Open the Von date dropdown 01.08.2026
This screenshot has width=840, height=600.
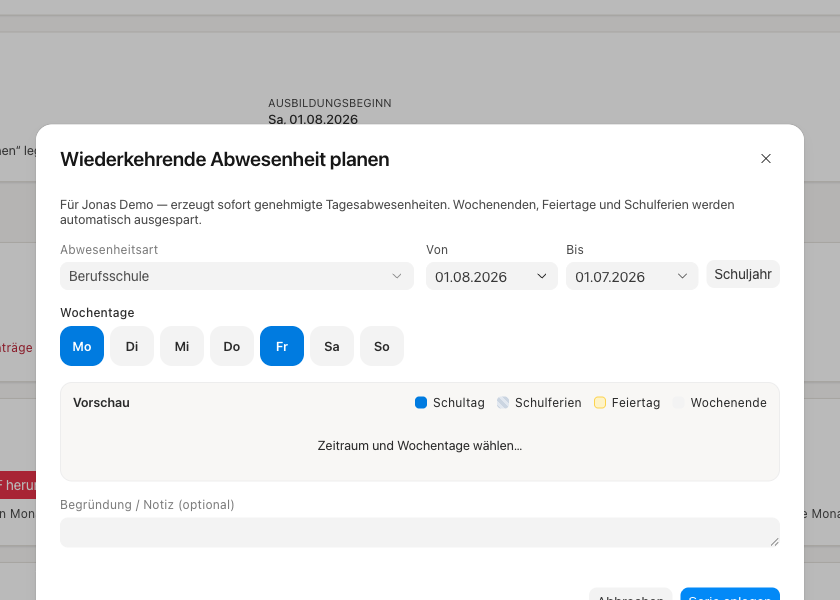click(491, 276)
